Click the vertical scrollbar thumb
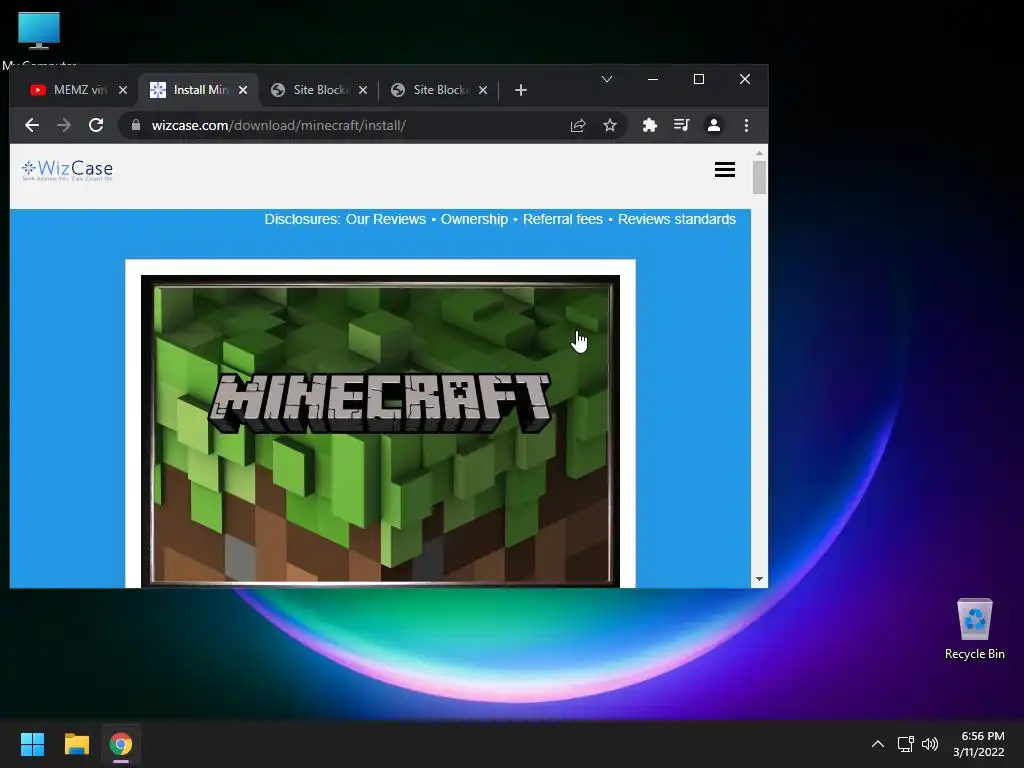The width and height of the screenshot is (1024, 768). coord(759,178)
